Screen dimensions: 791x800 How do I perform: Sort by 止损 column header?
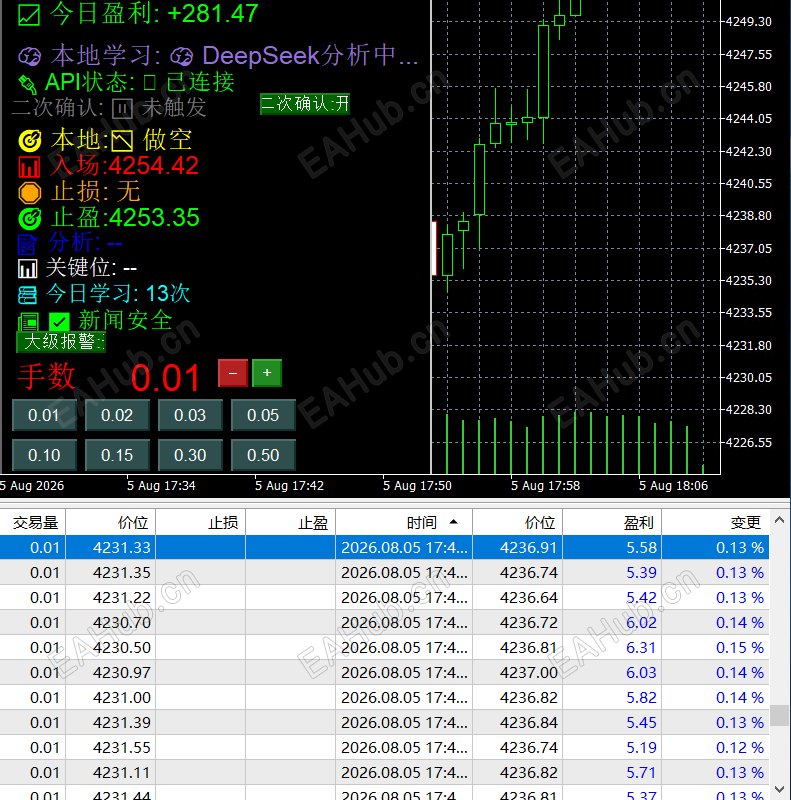click(x=201, y=522)
